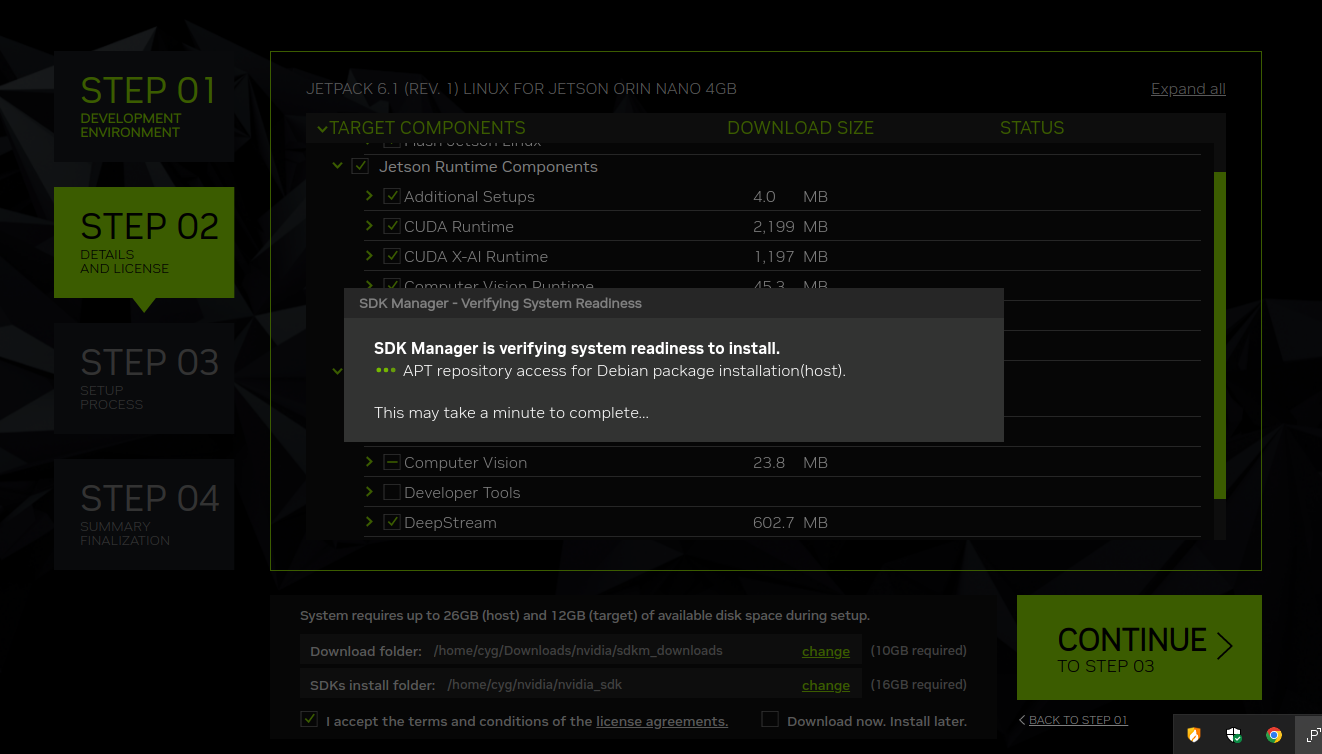Launch the screenshot tool from the taskbar
The height and width of the screenshot is (754, 1322).
[x=1312, y=734]
